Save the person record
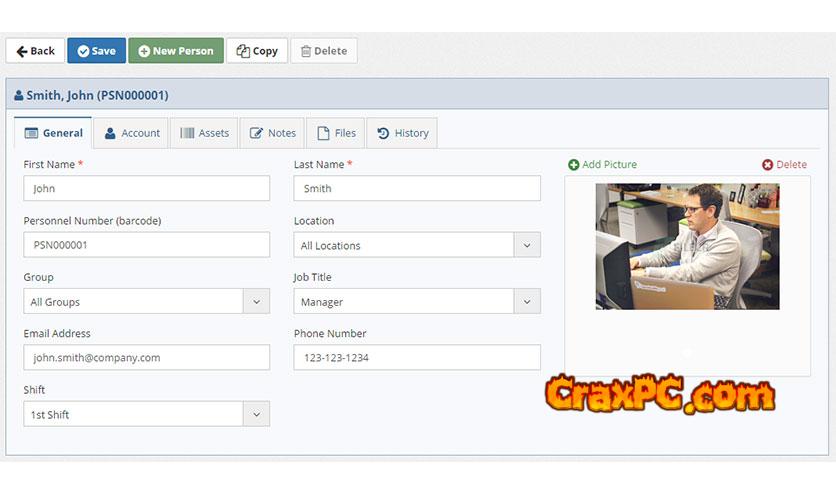This screenshot has height=484, width=836. pyautogui.click(x=96, y=51)
